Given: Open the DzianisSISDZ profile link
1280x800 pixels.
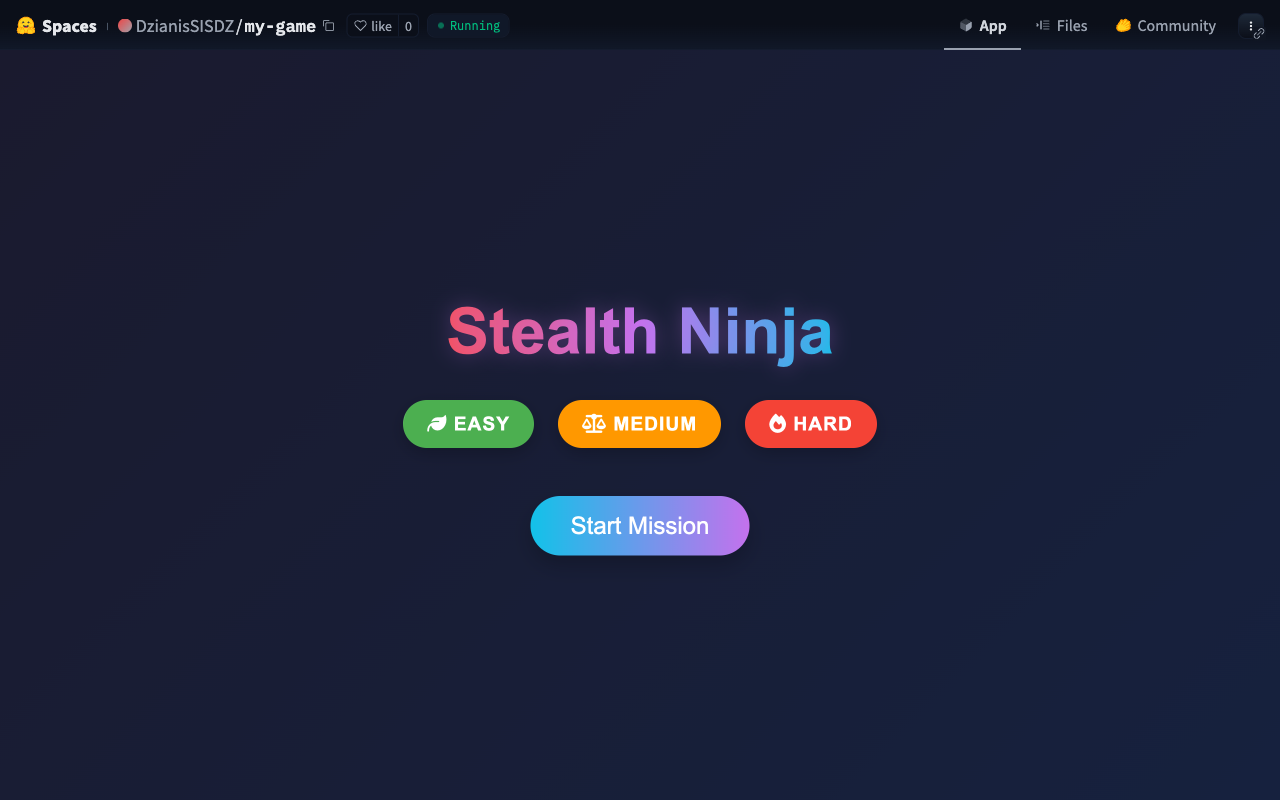Looking at the screenshot, I should point(184,26).
